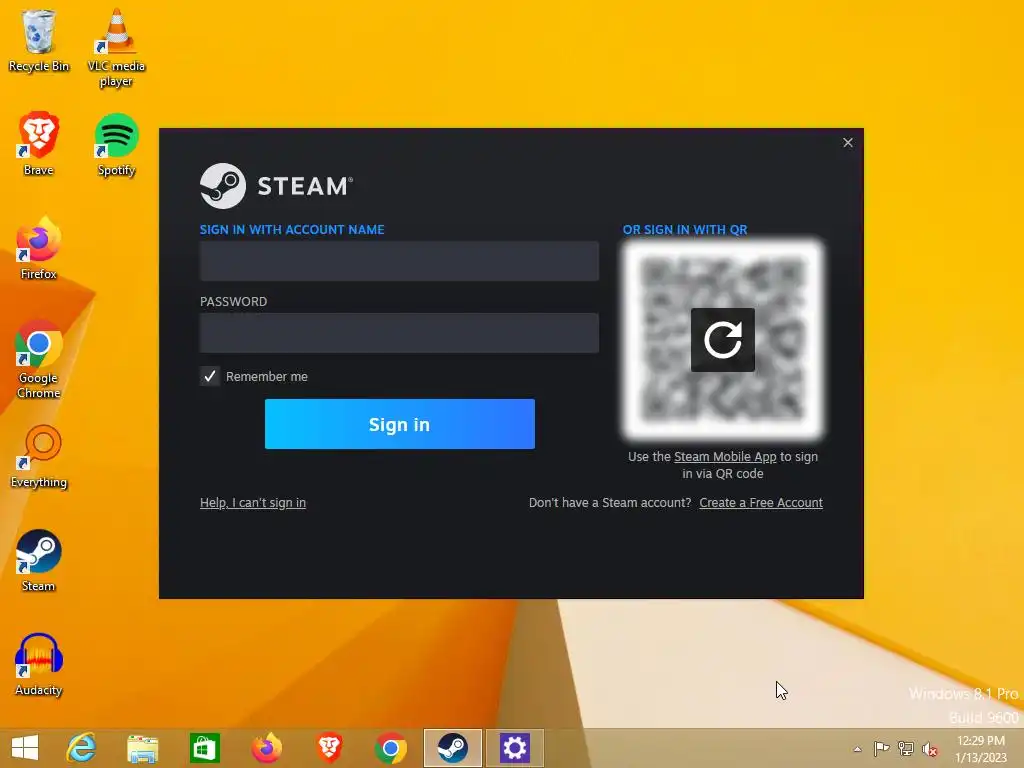Viewport: 1024px width, 768px height.
Task: Click the "SIGN IN WITH ACCOUNT NAME" label
Action: pos(292,230)
